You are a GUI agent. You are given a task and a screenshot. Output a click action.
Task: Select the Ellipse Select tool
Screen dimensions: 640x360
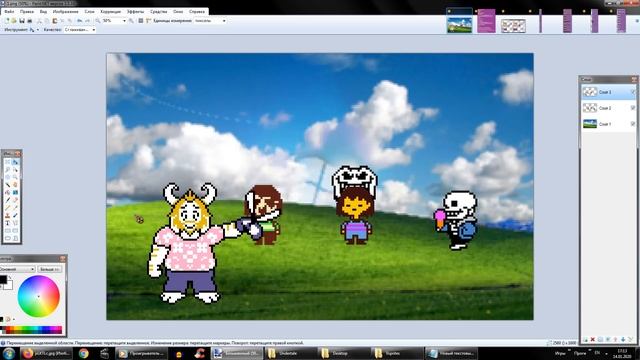pos(7,177)
